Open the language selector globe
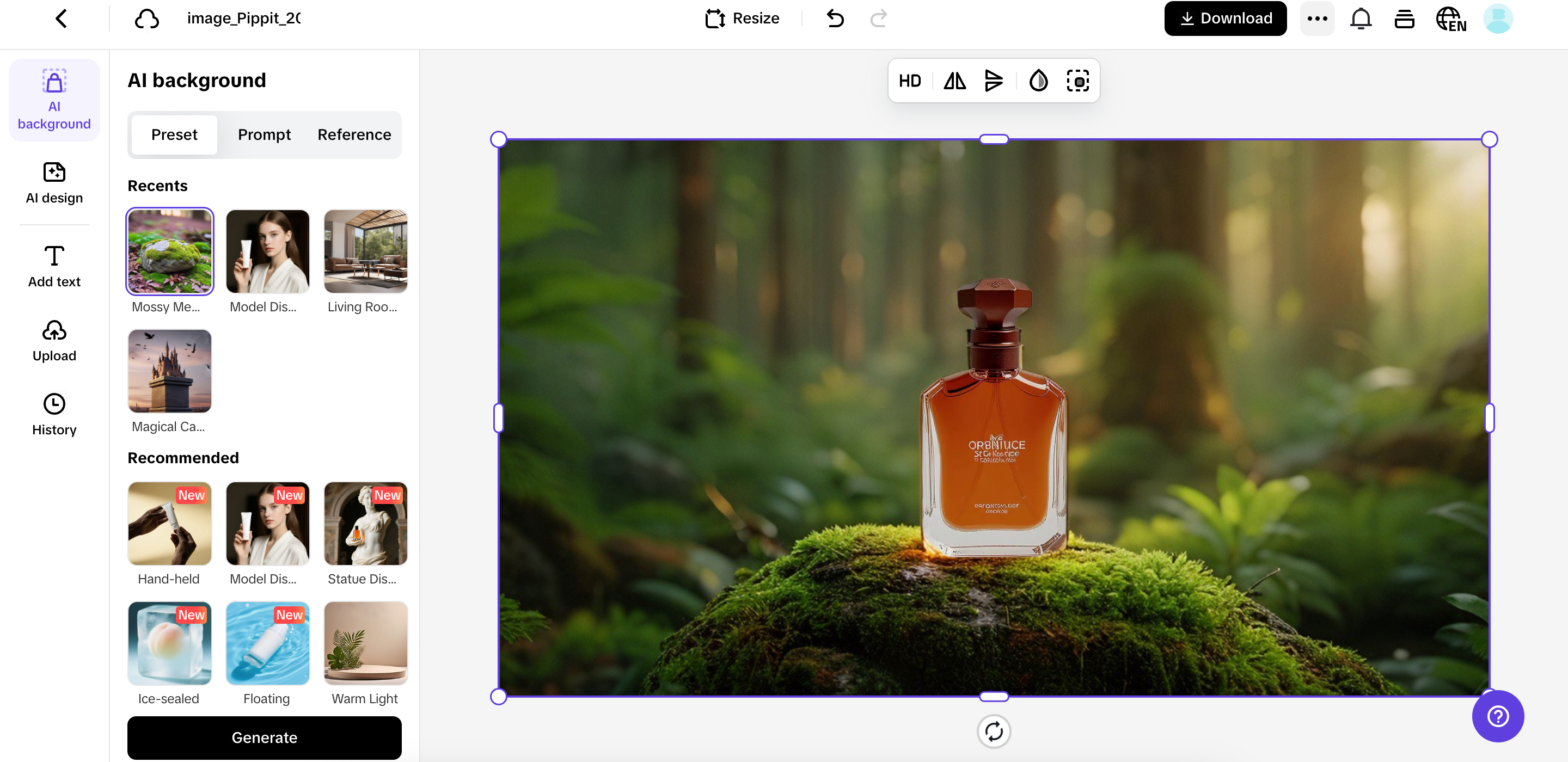This screenshot has width=1568, height=762. click(1450, 19)
